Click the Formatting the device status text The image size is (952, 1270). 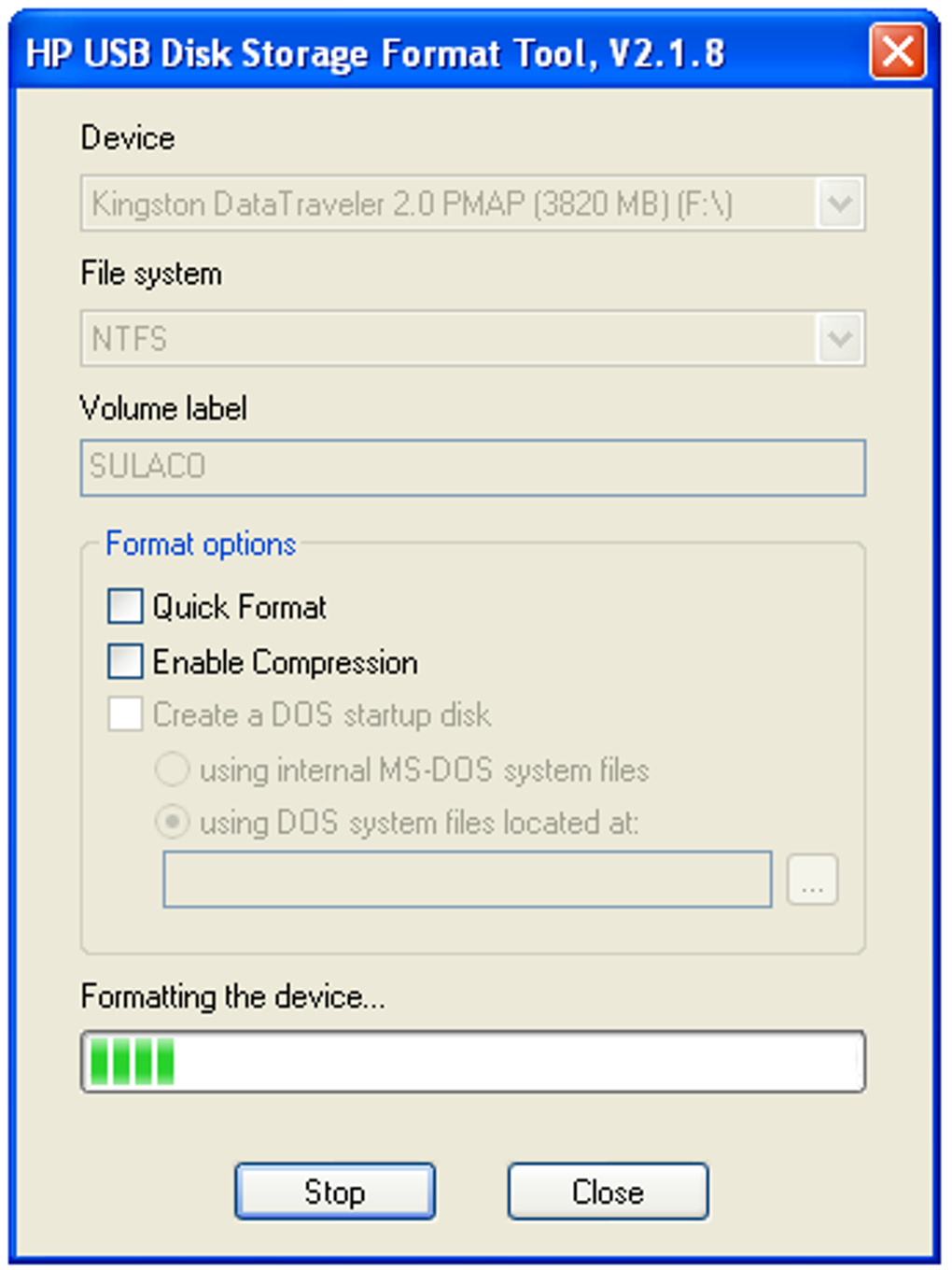232,996
